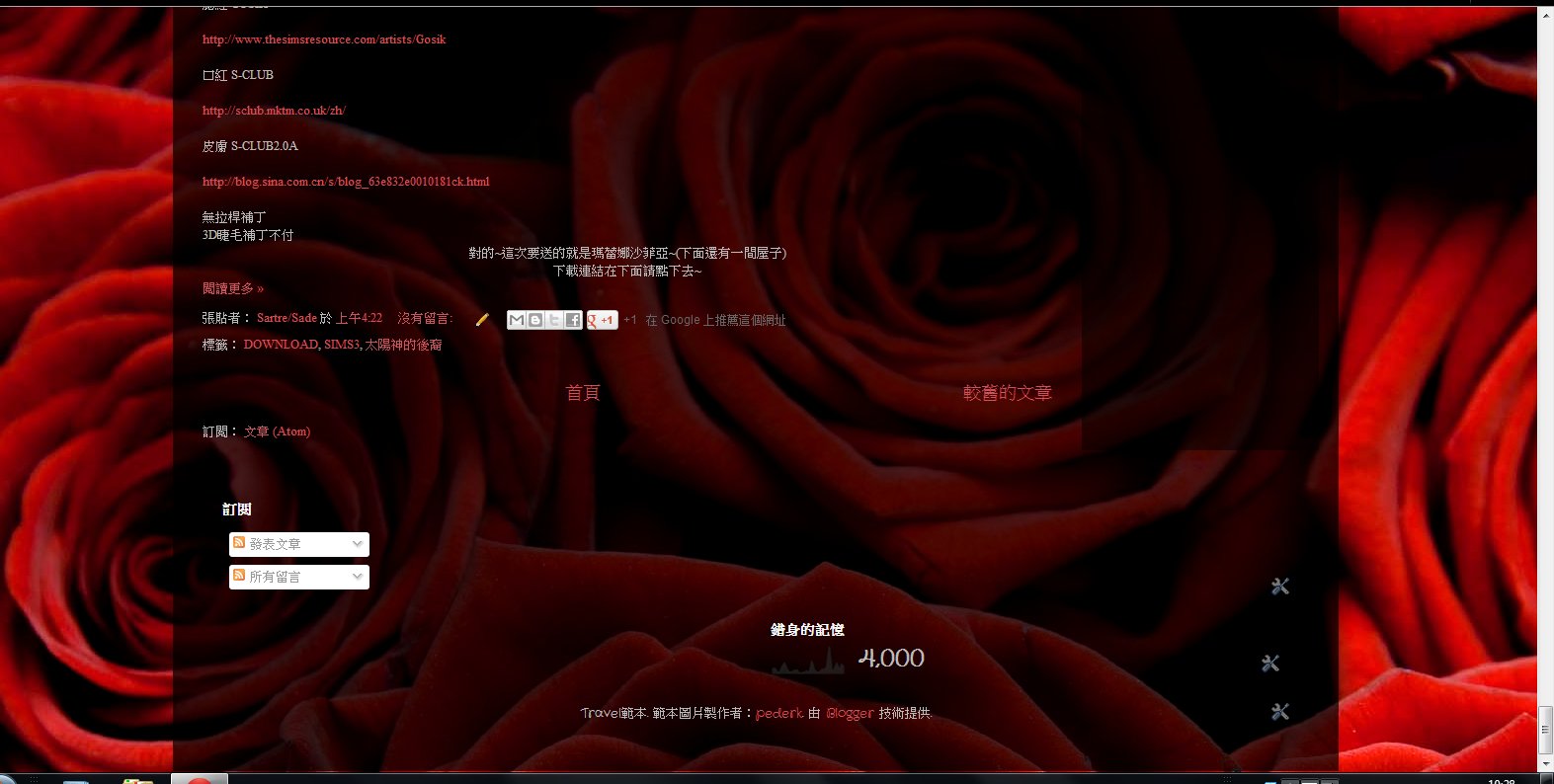Screen dimensions: 1554x784
Task: Click RSS feed icon in 發表文章
Action: pos(239,543)
